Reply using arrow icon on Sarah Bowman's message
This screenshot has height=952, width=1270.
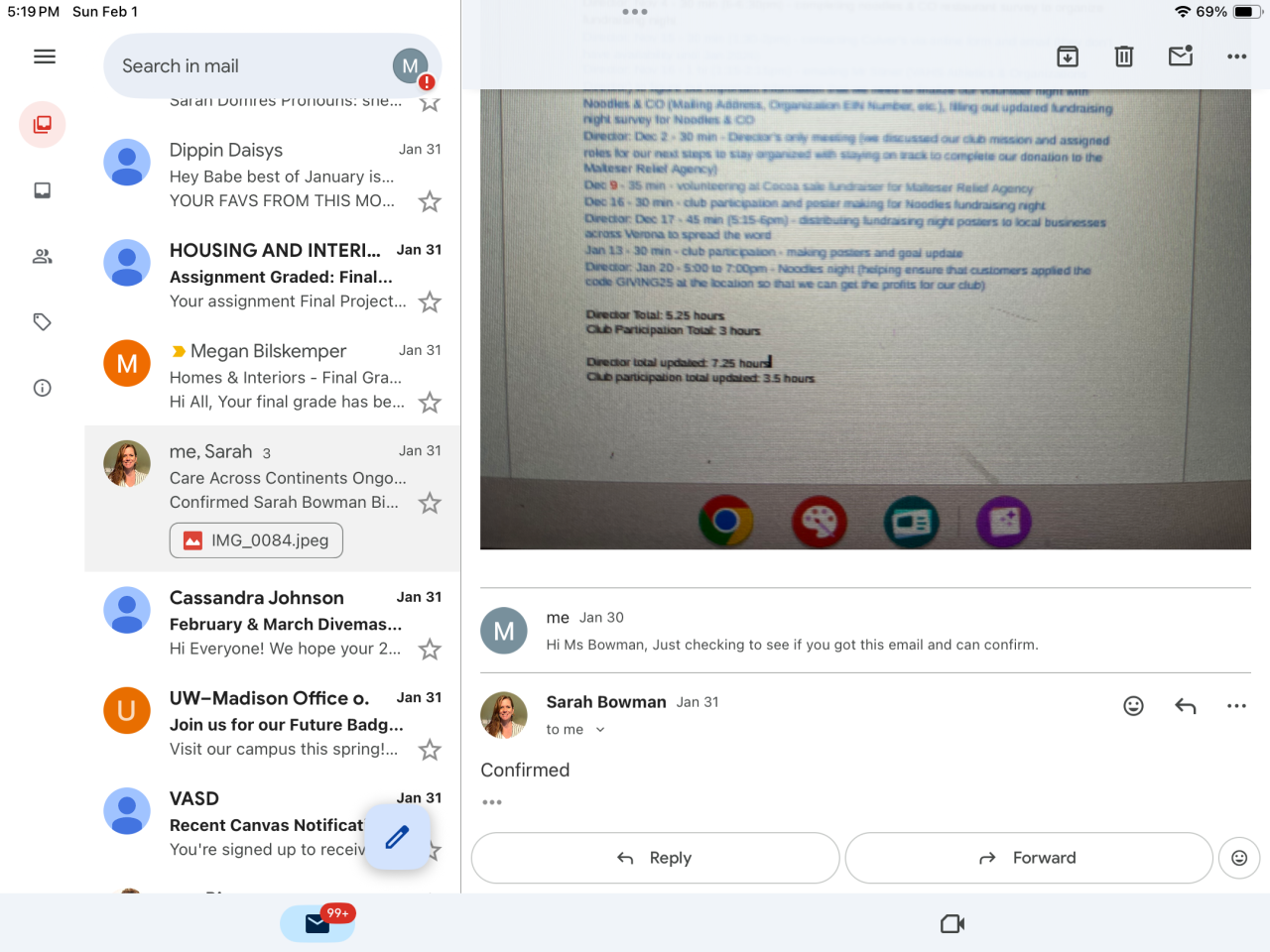pos(1186,706)
